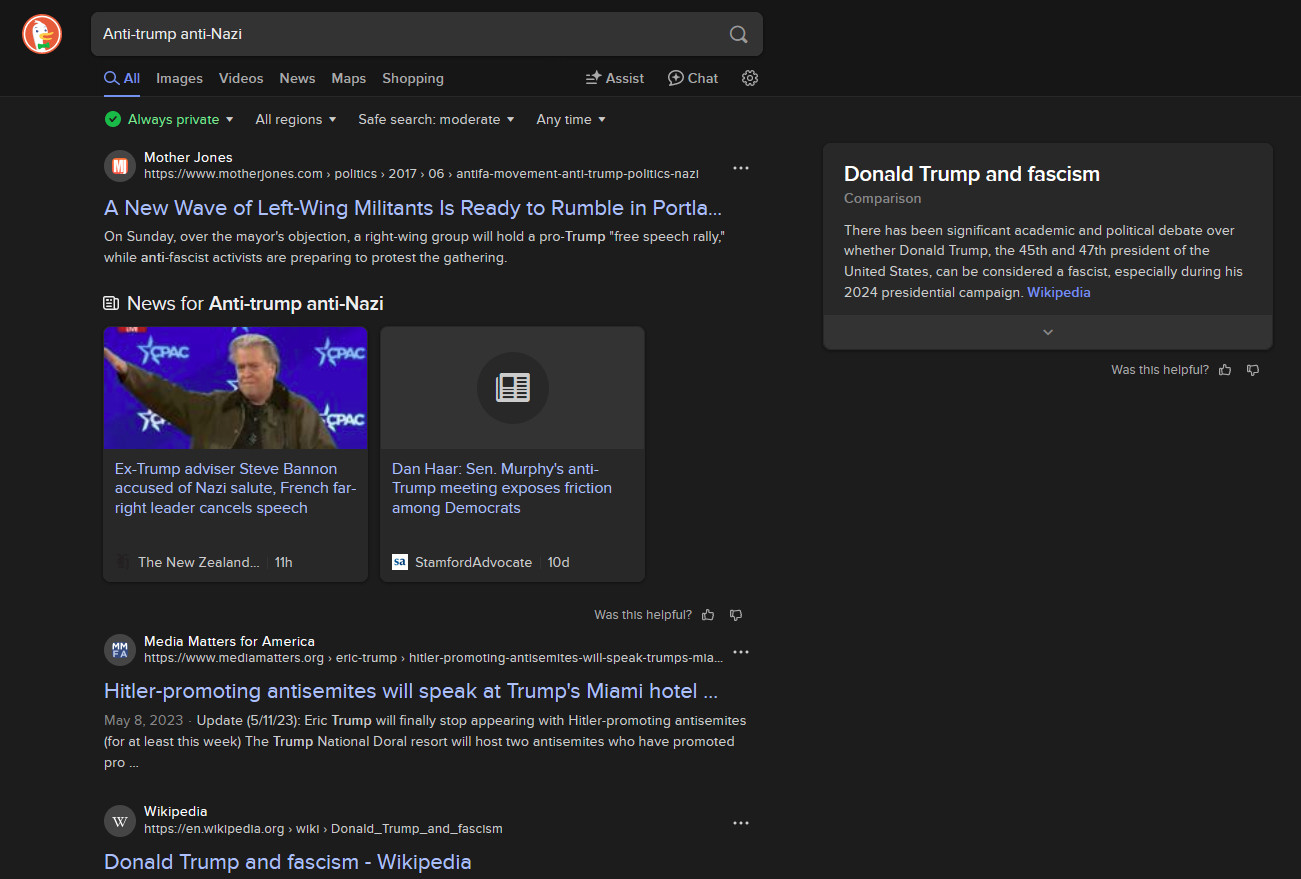Screen dimensions: 1301x879
Task: Click the motherjones.com URL breadcrumb
Action: click(x=421, y=174)
